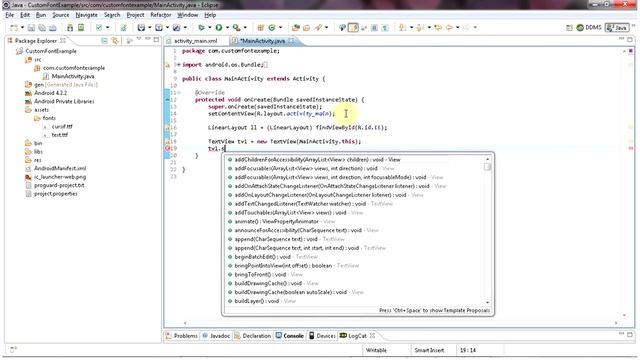Select MainActivity.java in Package Explorer
This screenshot has height=360, width=640.
pyautogui.click(x=73, y=76)
